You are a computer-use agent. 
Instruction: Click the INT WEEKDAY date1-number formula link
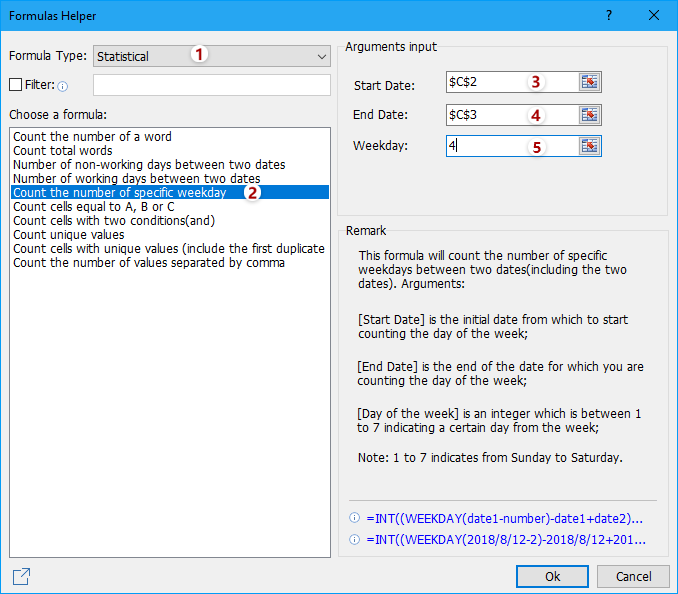coord(506,518)
